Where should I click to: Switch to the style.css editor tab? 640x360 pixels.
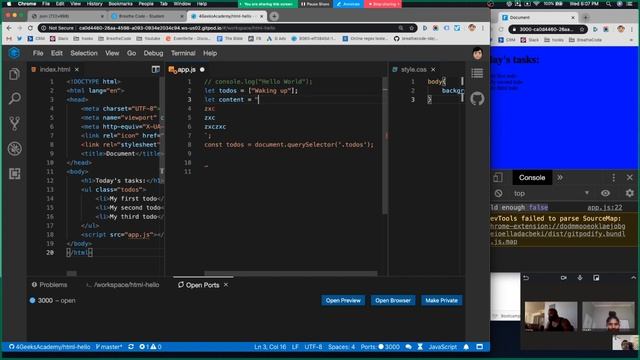[413, 69]
